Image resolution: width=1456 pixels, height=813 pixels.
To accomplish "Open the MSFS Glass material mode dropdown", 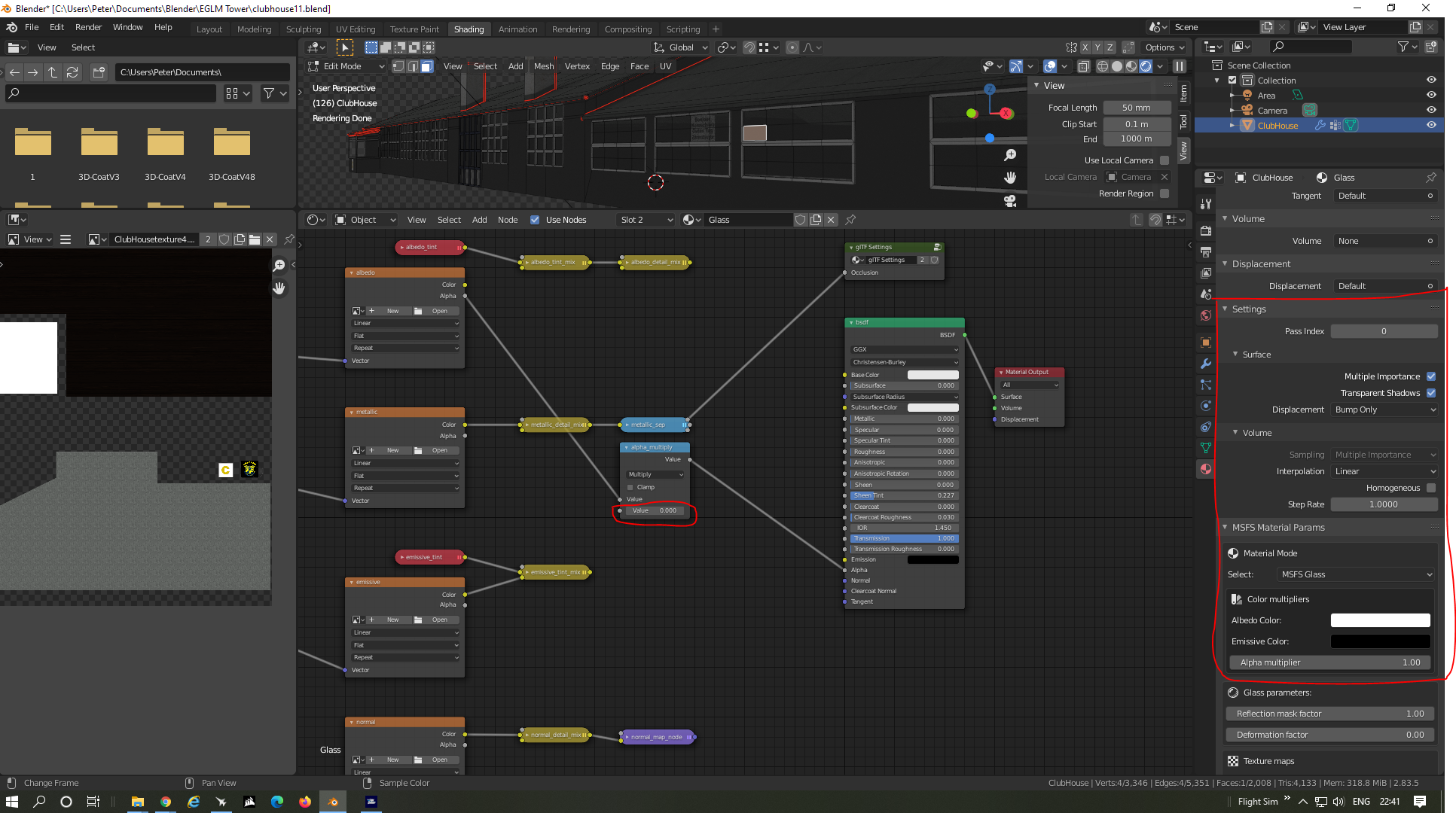I will click(1355, 574).
